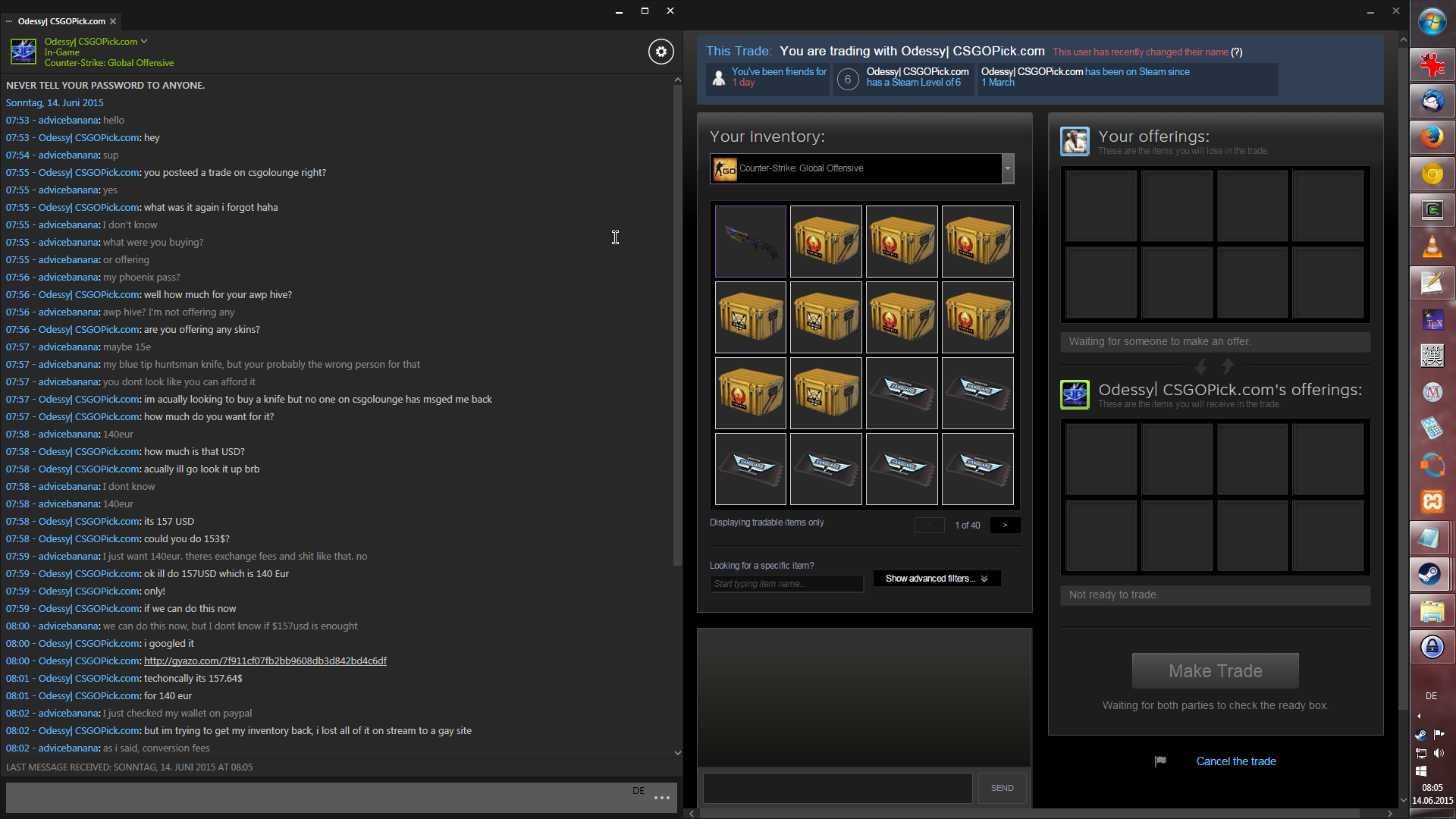Switch to Odessy| CSGOPick.com chat tab
The width and height of the screenshot is (1456, 819).
[62, 21]
